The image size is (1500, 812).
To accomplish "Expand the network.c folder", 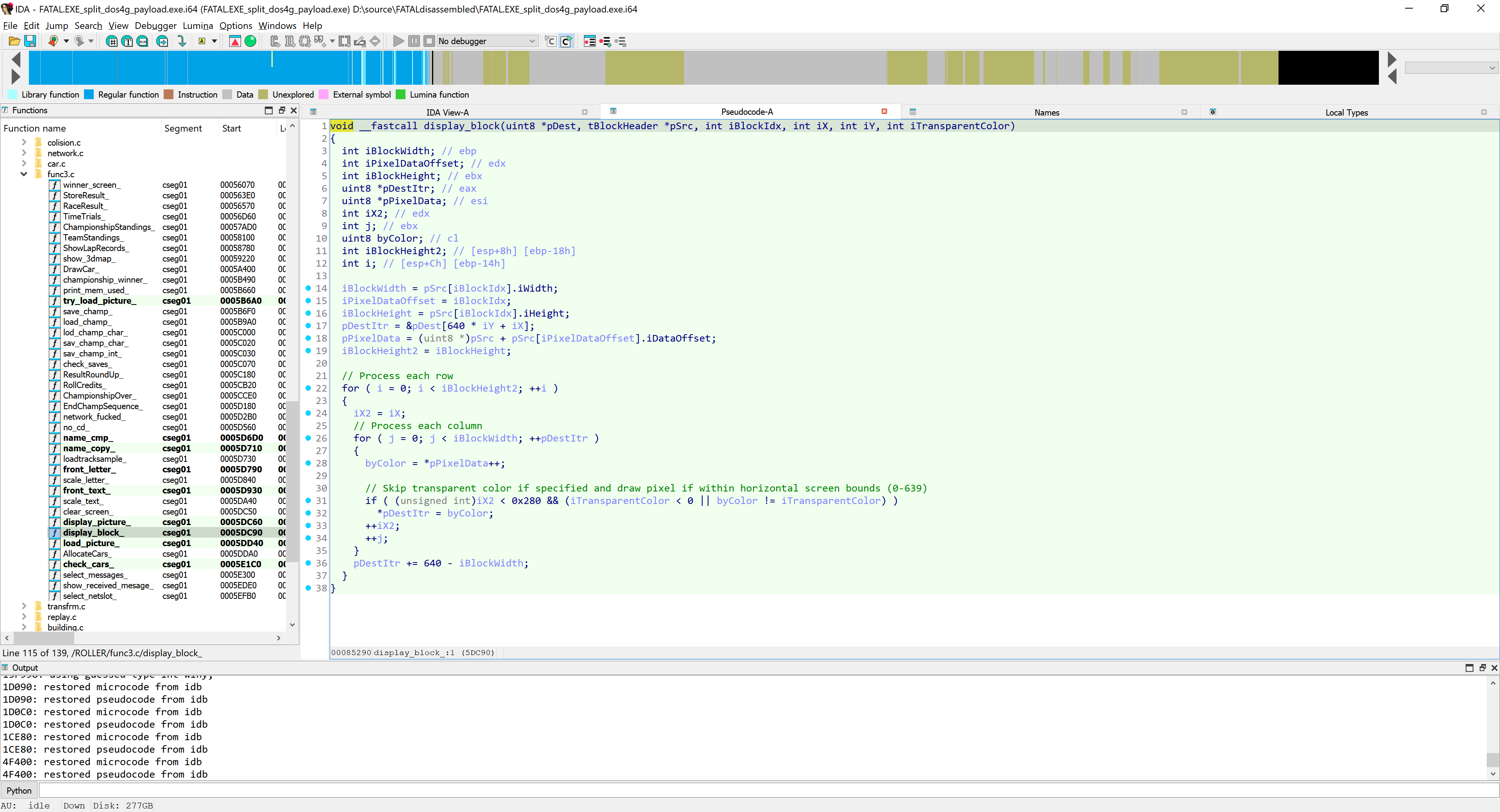I will [24, 153].
